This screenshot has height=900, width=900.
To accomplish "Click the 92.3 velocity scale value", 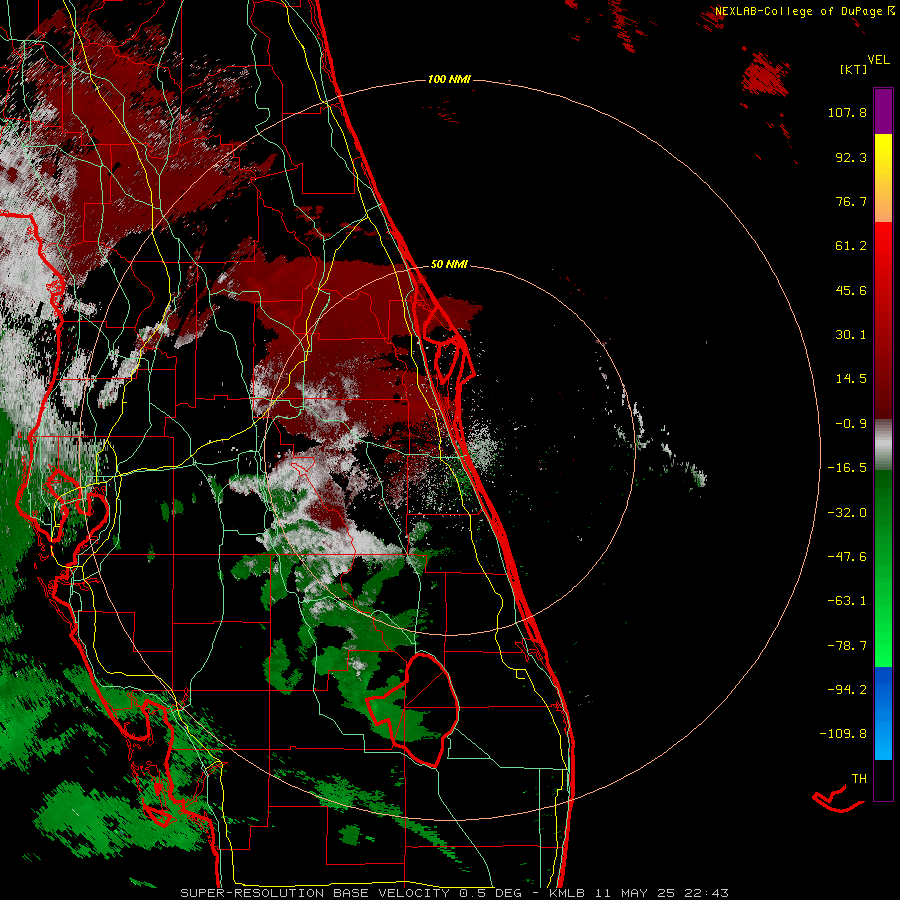I will (x=851, y=157).
